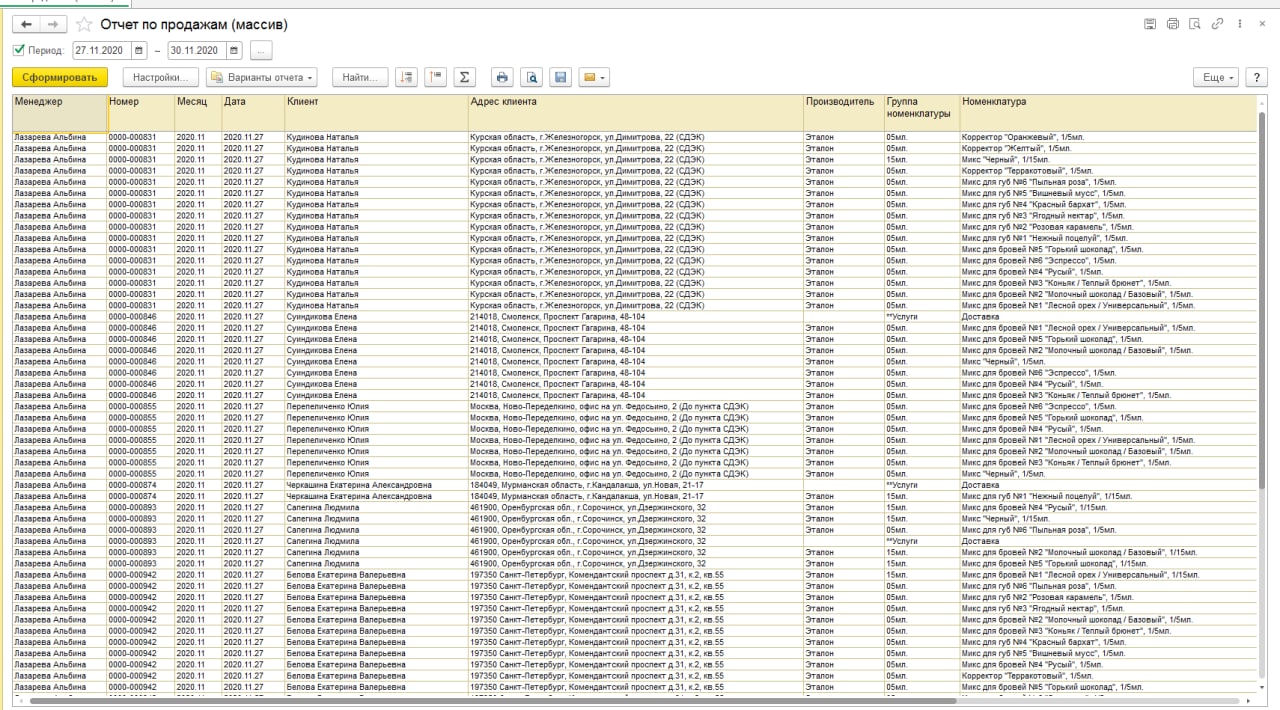
Task: Click the Настройки... button
Action: 160,77
